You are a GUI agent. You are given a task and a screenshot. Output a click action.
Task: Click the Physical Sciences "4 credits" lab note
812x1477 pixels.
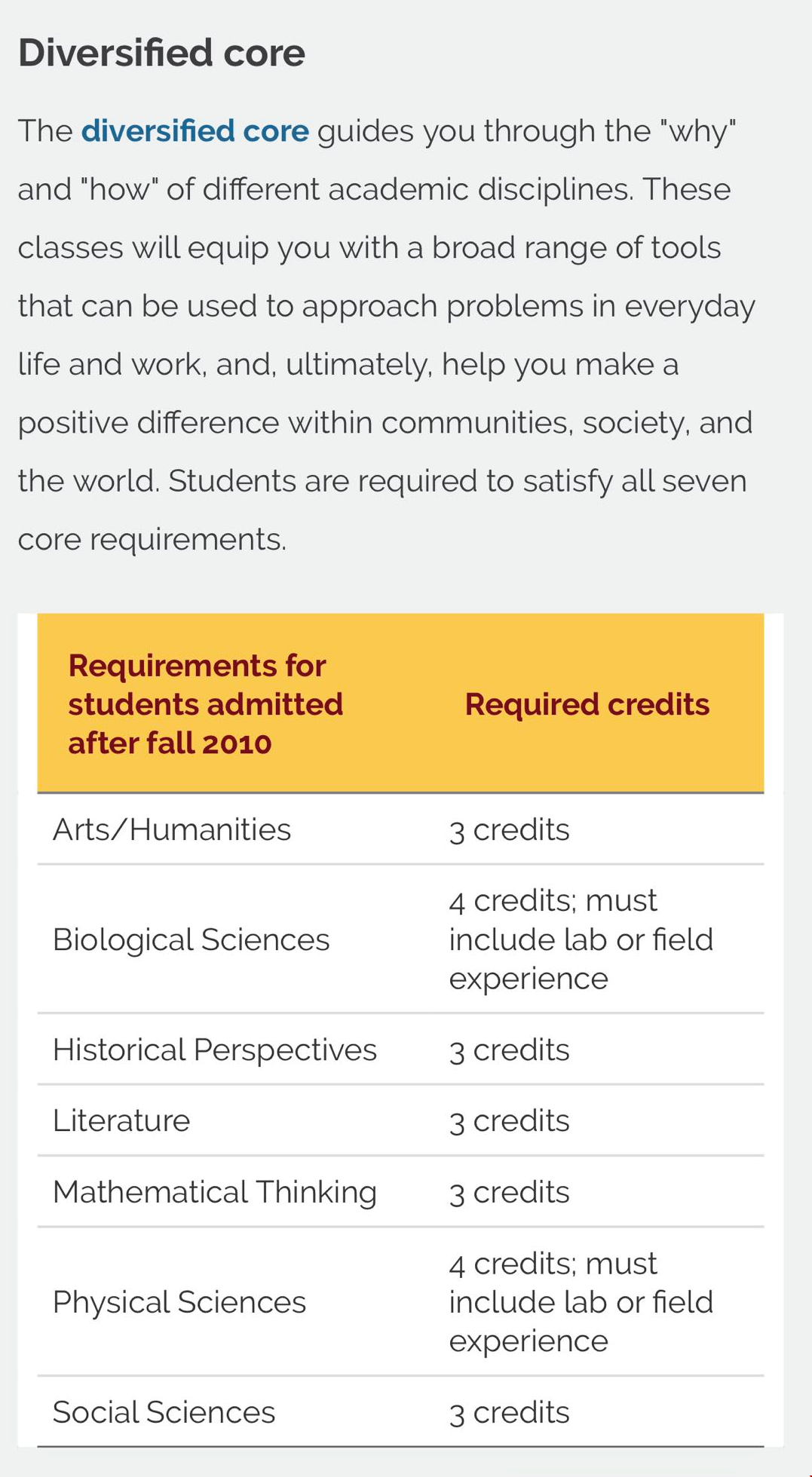point(581,1302)
